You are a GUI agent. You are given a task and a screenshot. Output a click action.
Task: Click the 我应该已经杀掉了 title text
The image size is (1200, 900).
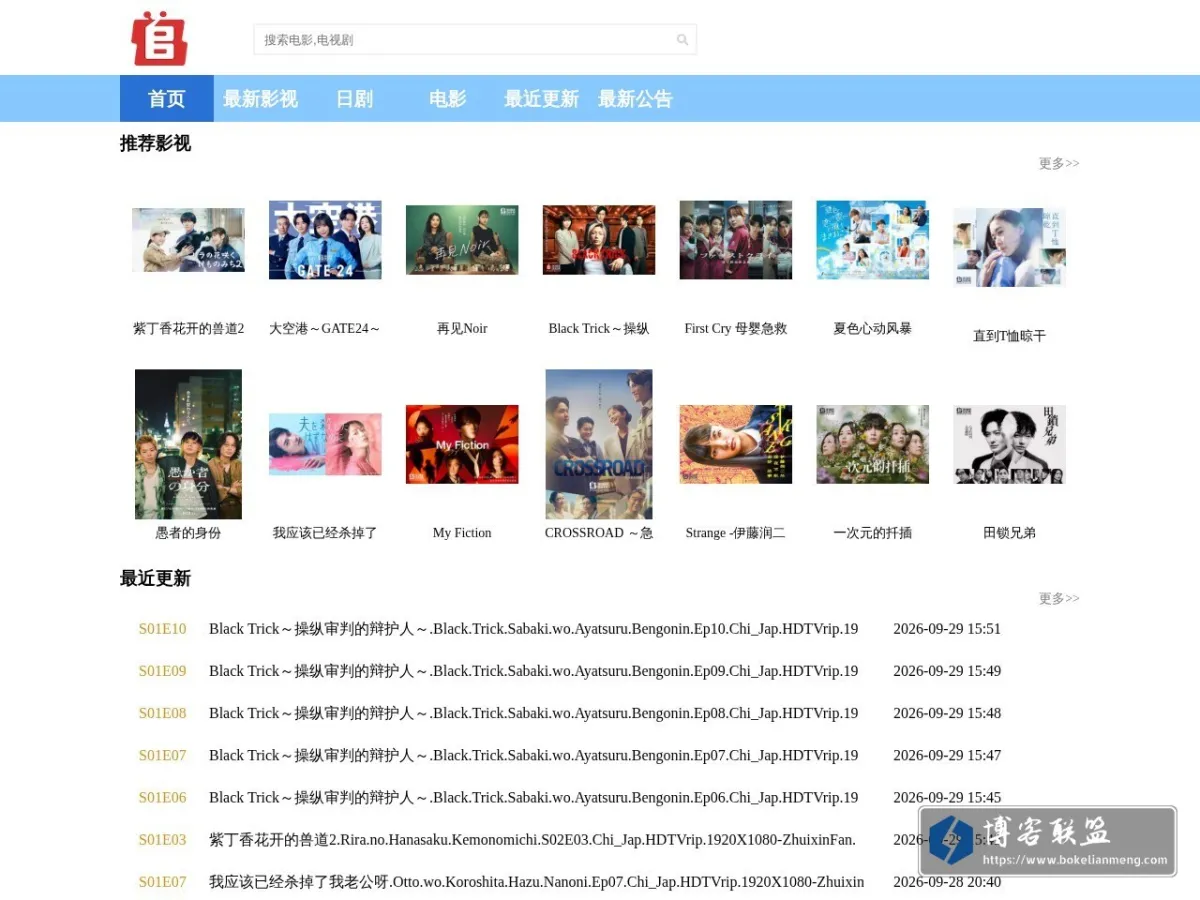(x=325, y=533)
